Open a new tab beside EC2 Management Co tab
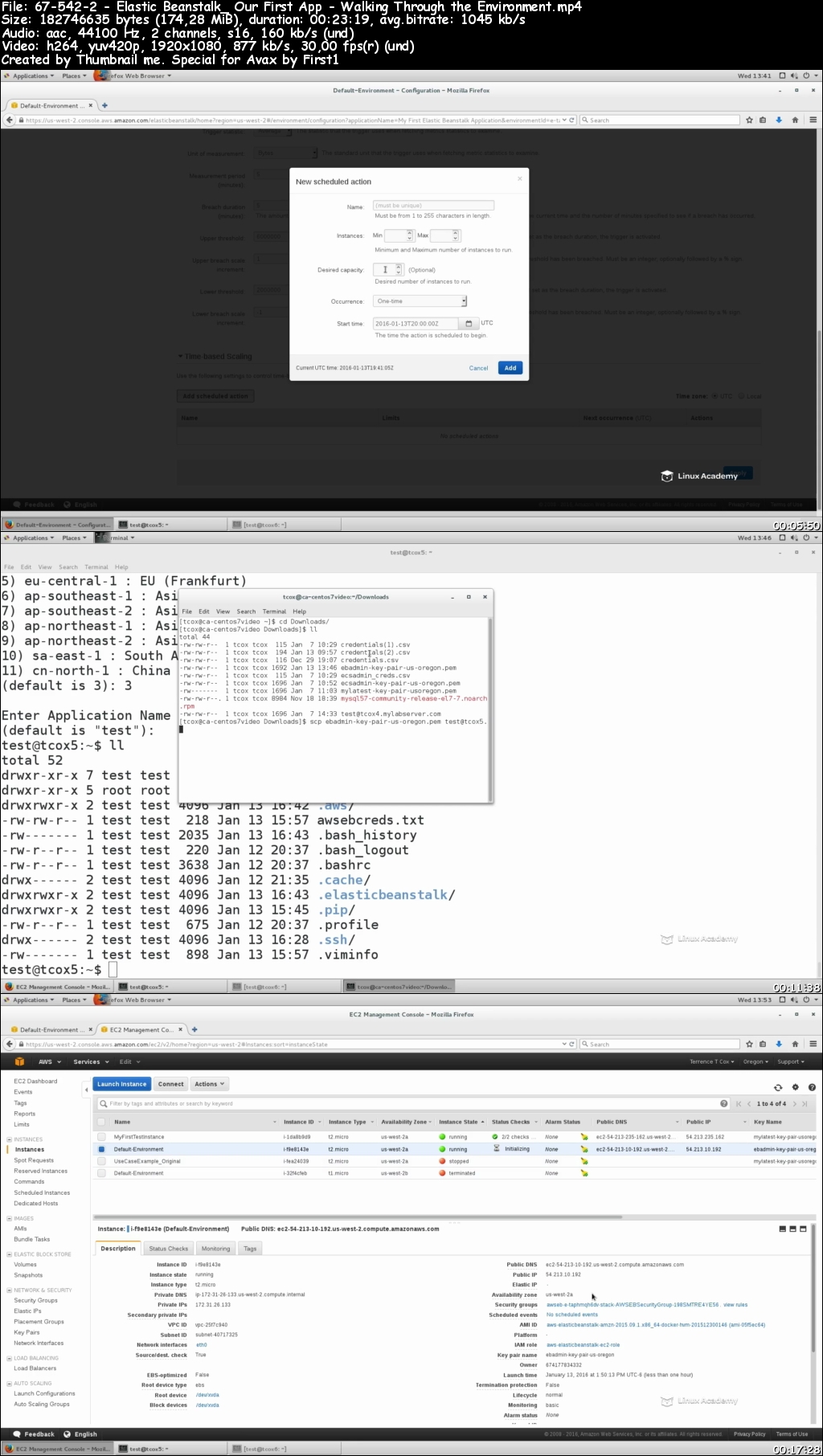 coord(194,1029)
